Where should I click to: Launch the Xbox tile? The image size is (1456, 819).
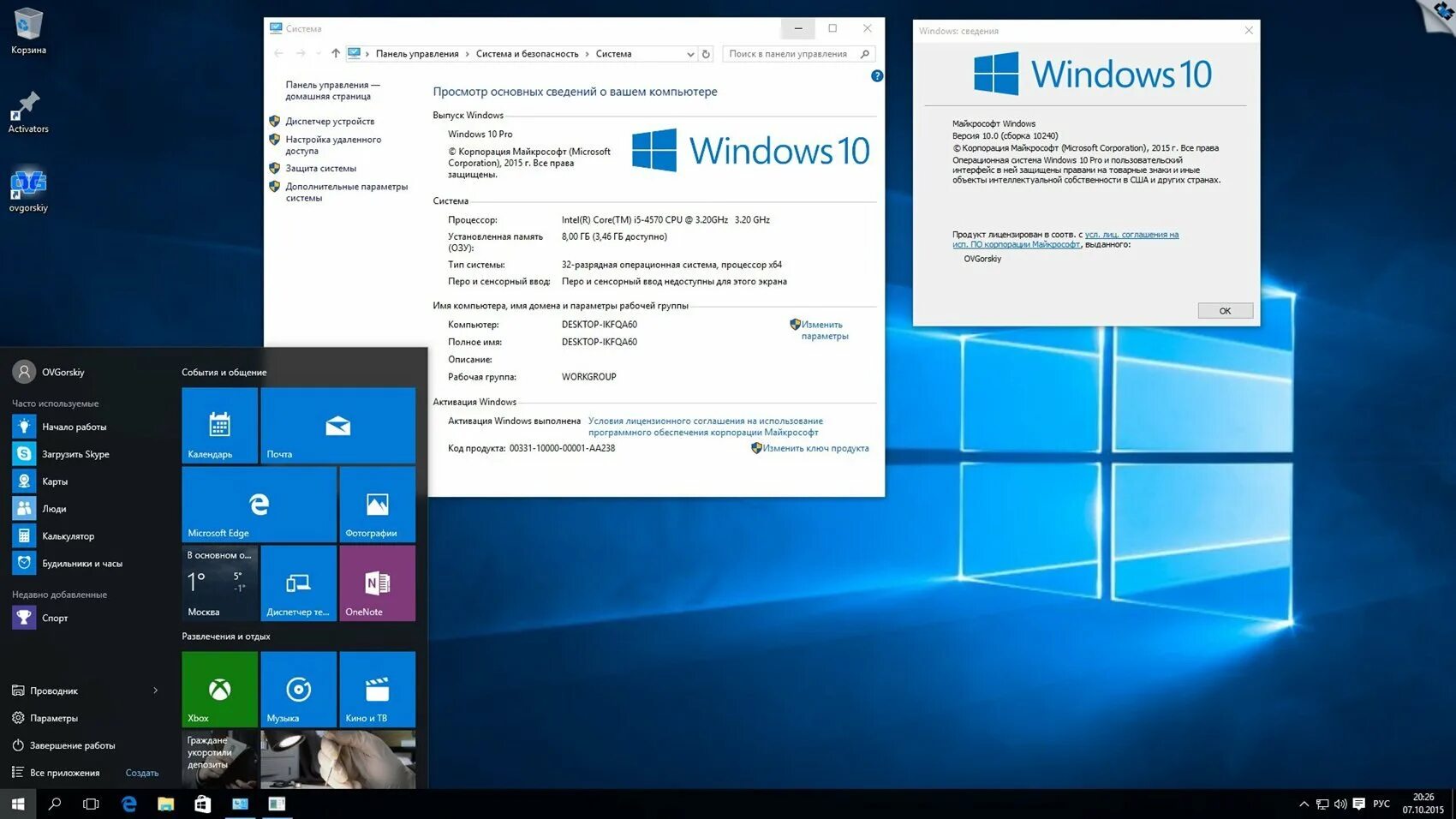click(218, 688)
